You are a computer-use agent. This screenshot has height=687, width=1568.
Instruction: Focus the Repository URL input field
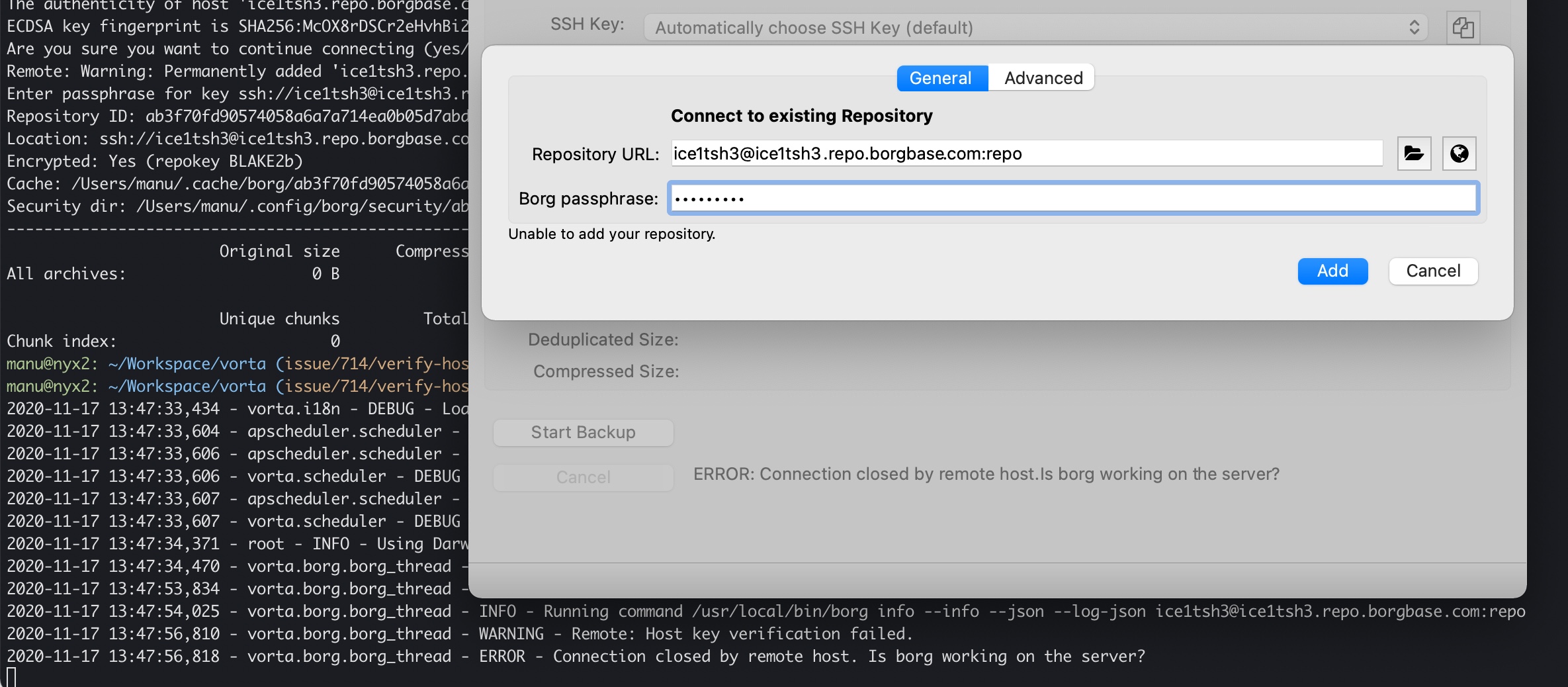click(1027, 154)
